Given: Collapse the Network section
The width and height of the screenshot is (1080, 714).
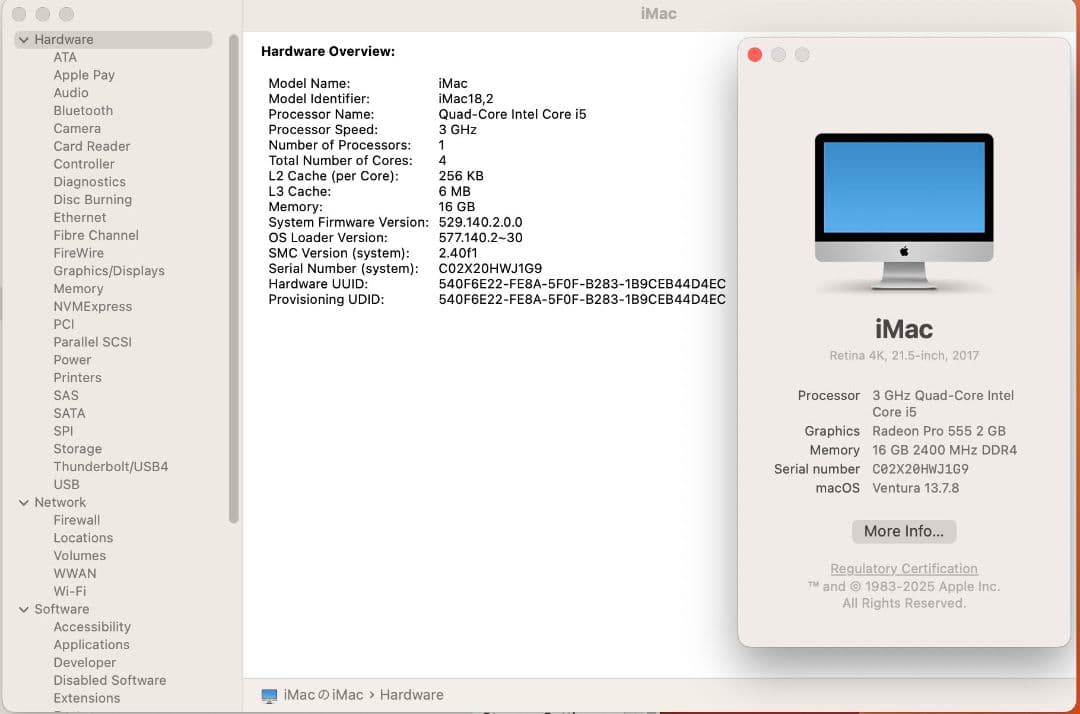Looking at the screenshot, I should tap(23, 502).
